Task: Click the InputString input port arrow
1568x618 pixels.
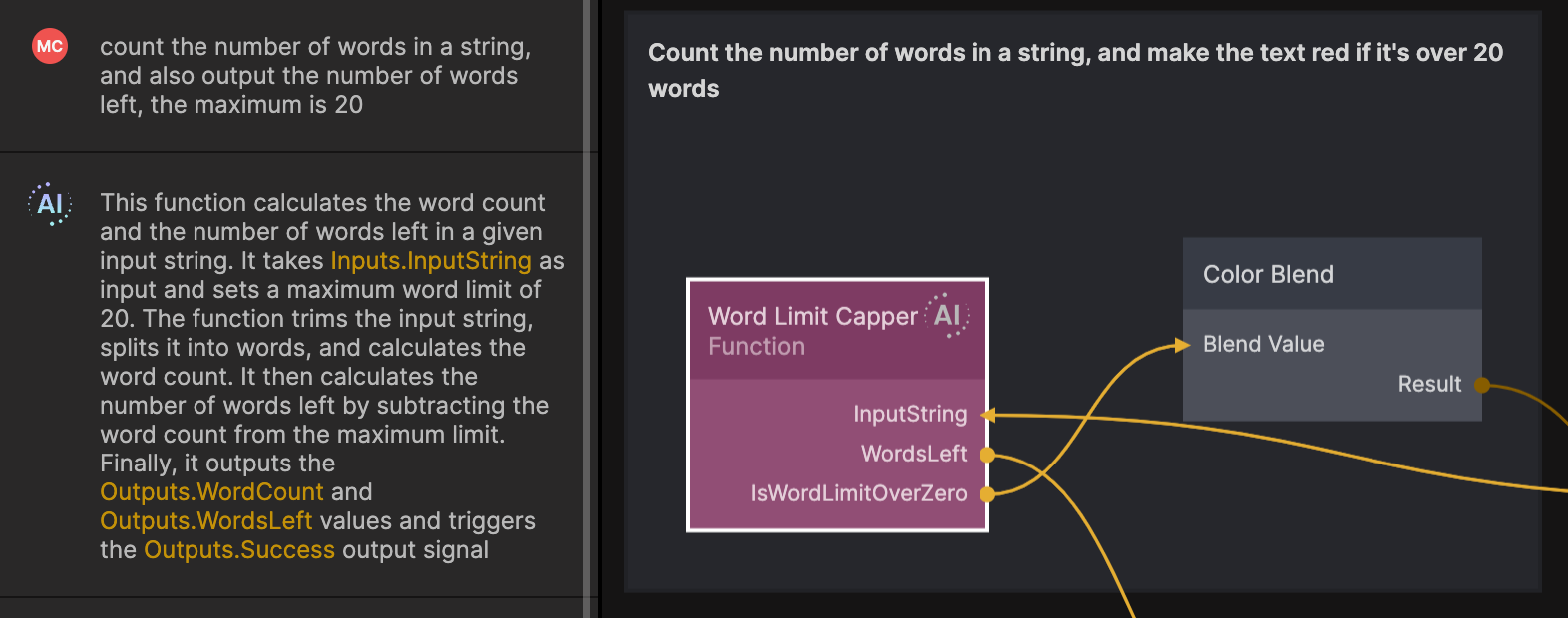Action: [987, 415]
